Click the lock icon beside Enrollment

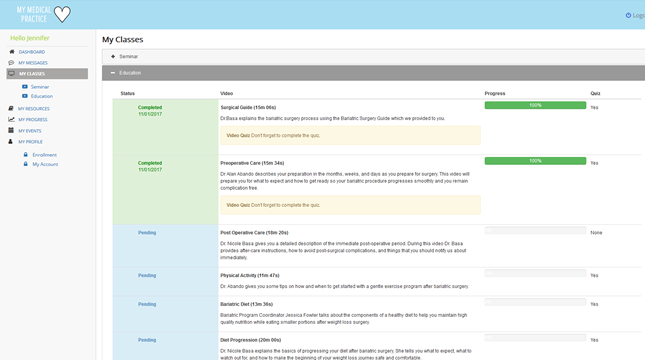[26, 155]
